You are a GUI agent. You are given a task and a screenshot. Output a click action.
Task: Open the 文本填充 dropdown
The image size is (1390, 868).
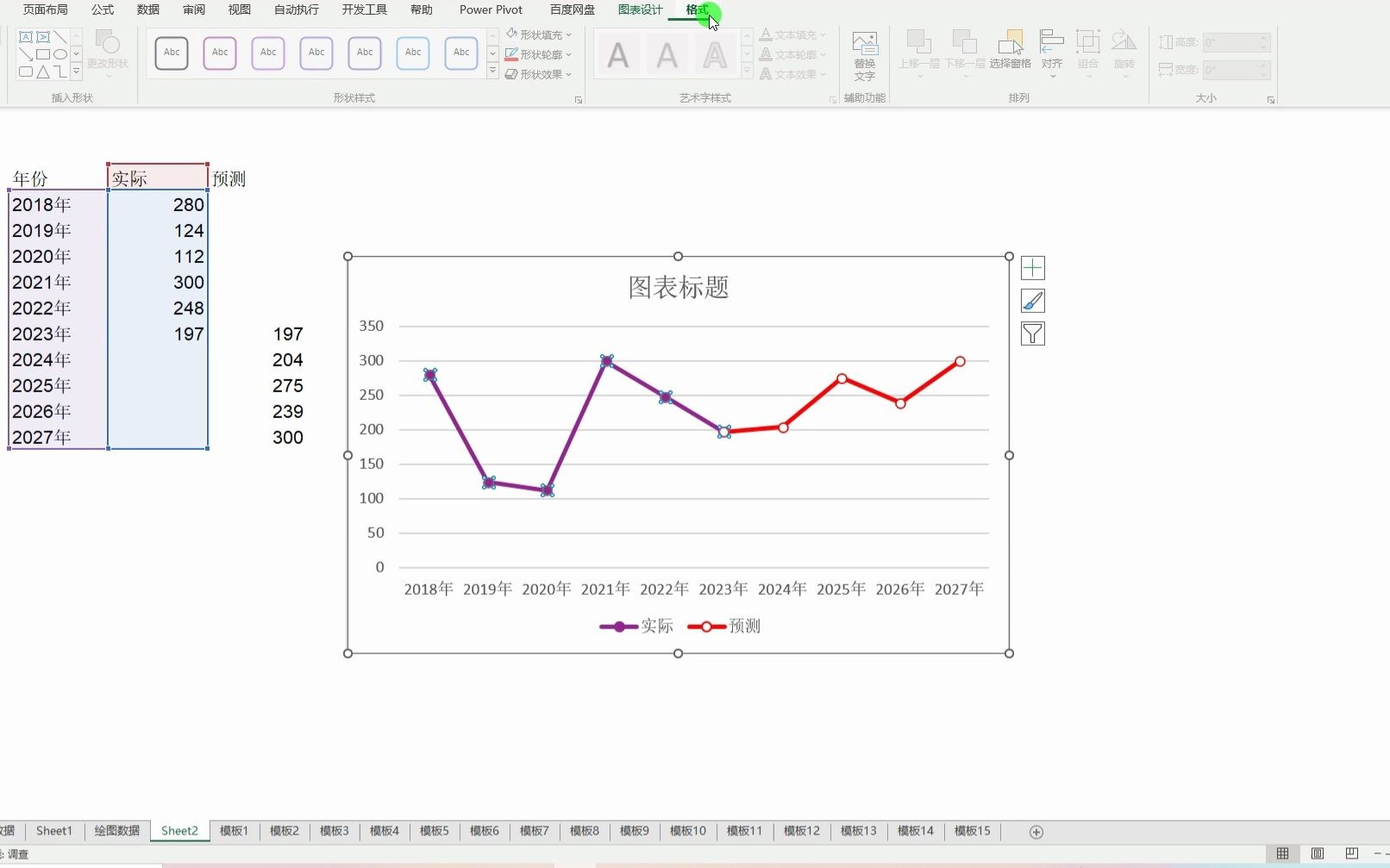[791, 34]
